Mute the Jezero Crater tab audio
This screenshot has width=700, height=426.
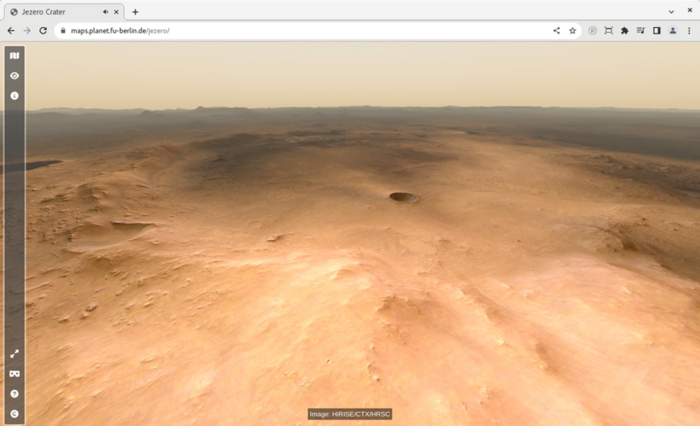coord(106,12)
